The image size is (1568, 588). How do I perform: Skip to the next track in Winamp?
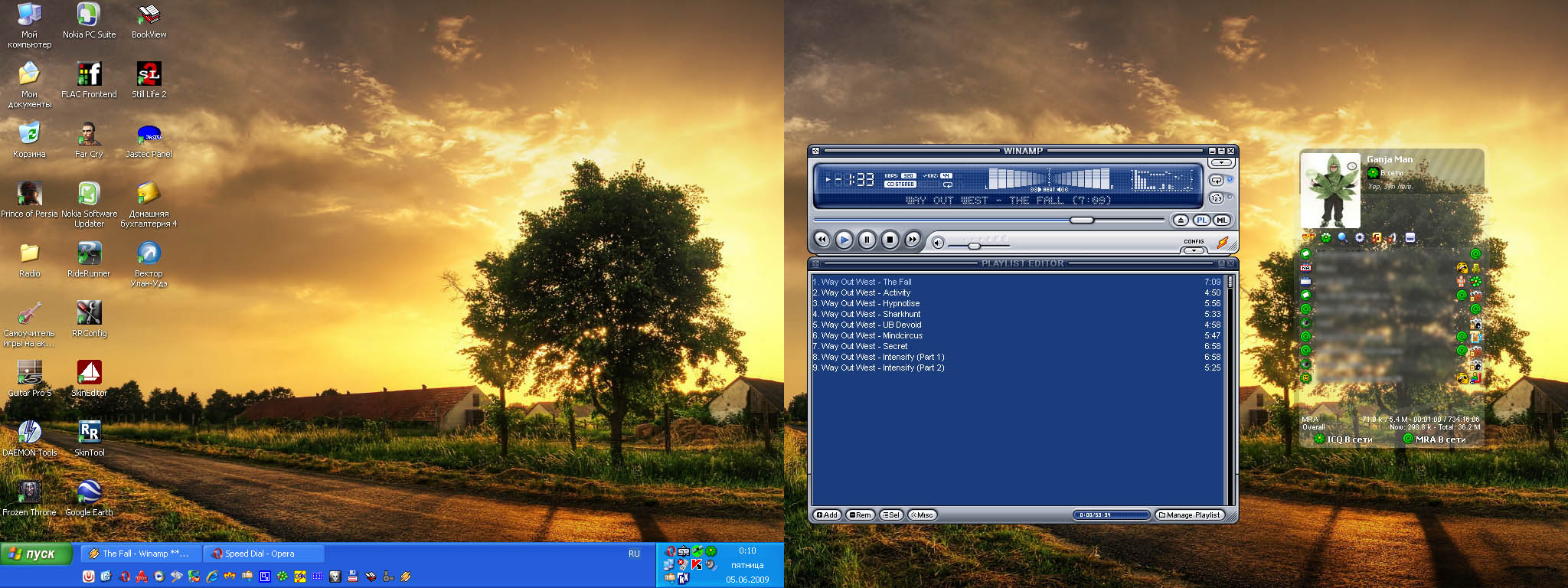coord(912,240)
